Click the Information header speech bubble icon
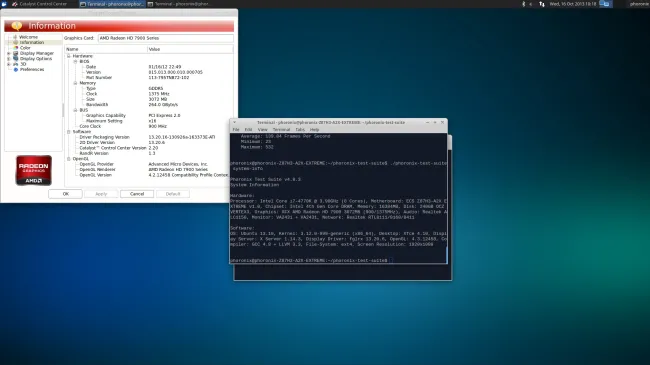Image resolution: width=650 pixels, height=365 pixels. coord(17,26)
